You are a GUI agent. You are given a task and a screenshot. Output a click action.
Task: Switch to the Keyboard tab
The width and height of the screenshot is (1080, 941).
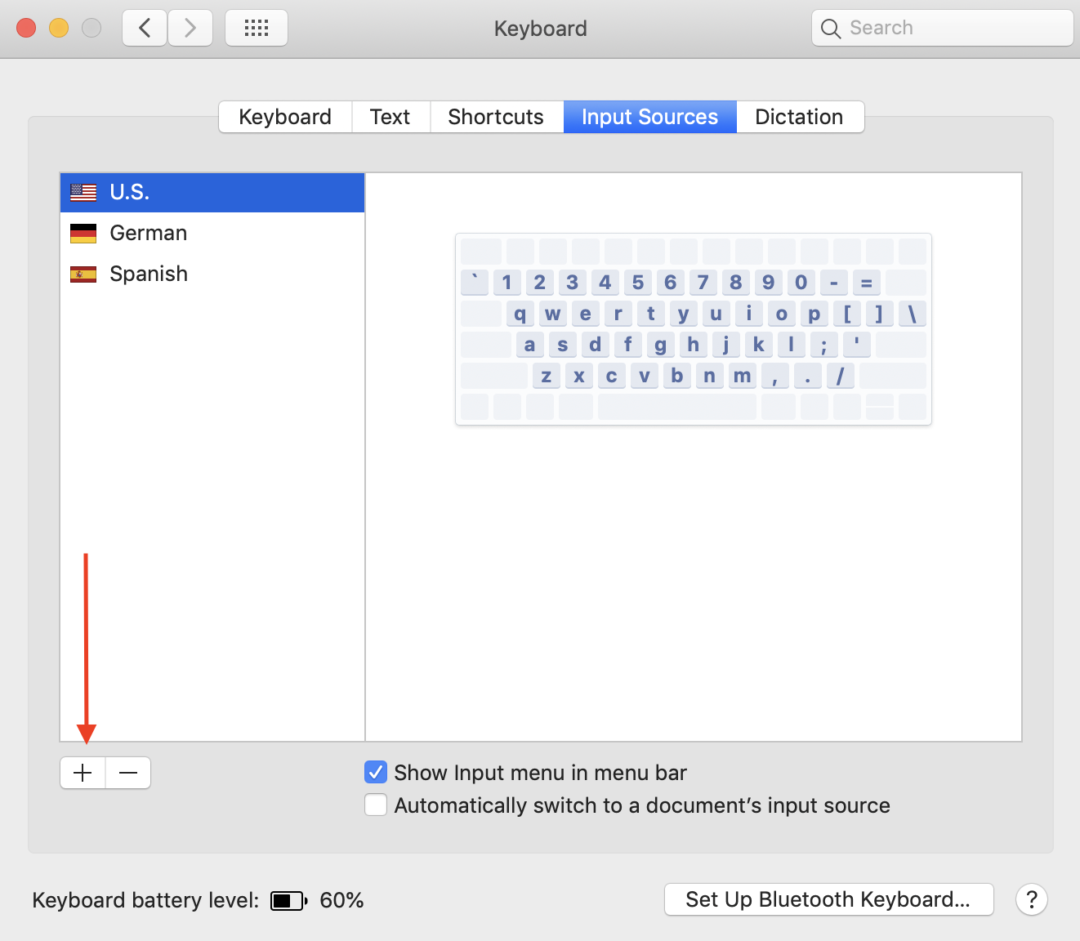click(x=285, y=117)
